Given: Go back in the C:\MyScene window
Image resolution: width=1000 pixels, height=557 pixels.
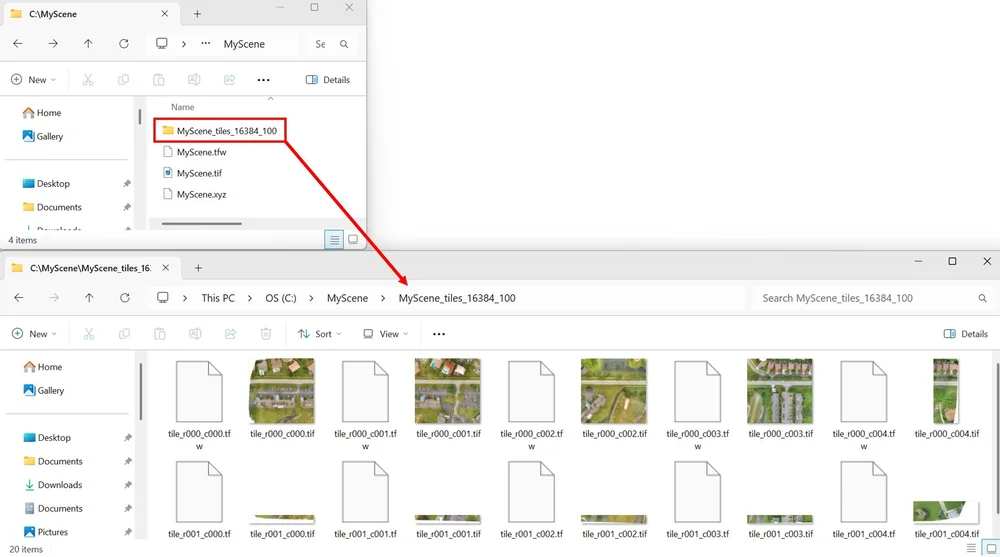Looking at the screenshot, I should [18, 44].
